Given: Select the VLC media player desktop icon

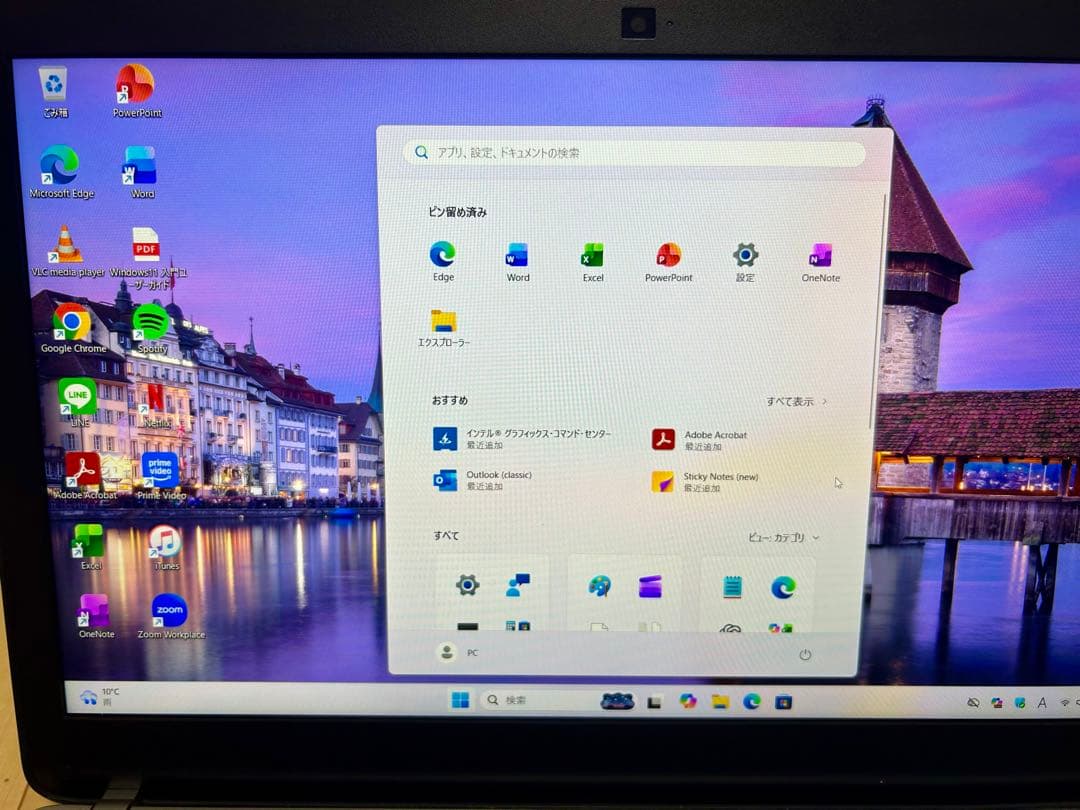Looking at the screenshot, I should 67,252.
